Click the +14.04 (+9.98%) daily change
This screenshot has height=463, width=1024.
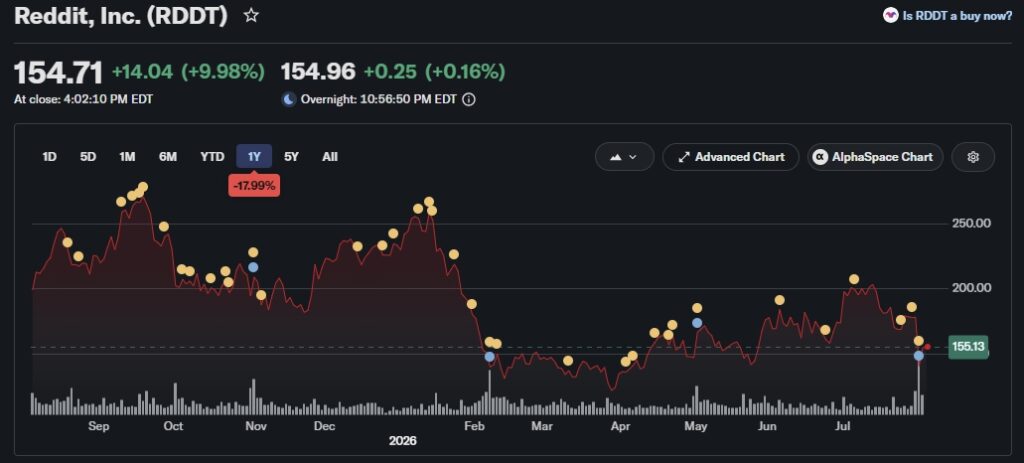tap(188, 72)
